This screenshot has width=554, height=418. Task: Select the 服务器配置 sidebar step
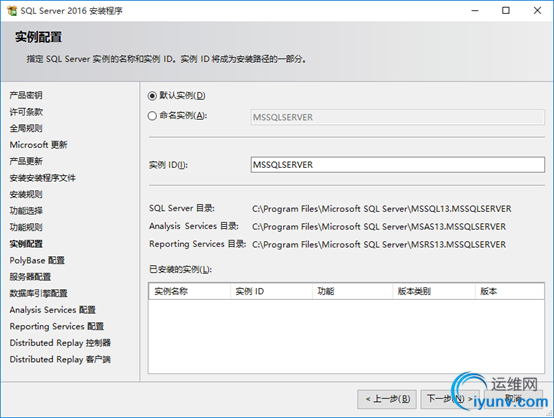tap(30, 277)
